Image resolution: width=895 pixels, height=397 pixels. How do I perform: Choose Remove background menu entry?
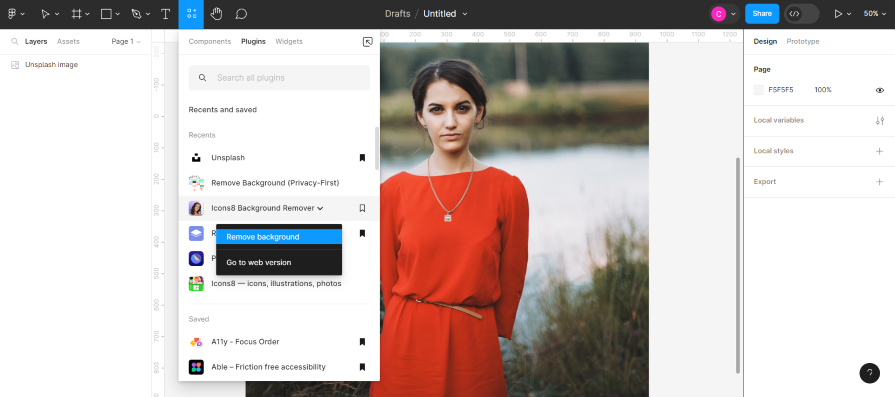pyautogui.click(x=279, y=237)
